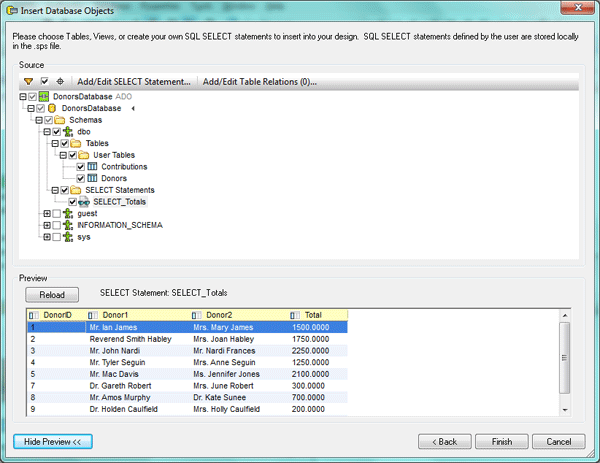This screenshot has width=600, height=463.
Task: Collapse the SELECT Statements node
Action: pos(55,190)
